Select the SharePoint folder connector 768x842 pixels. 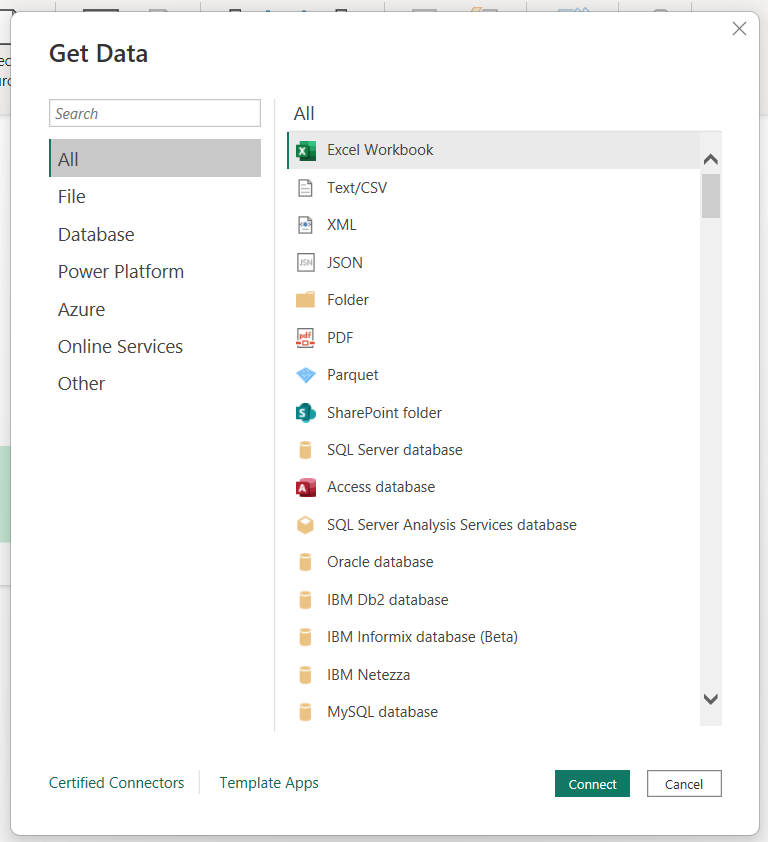(x=383, y=412)
